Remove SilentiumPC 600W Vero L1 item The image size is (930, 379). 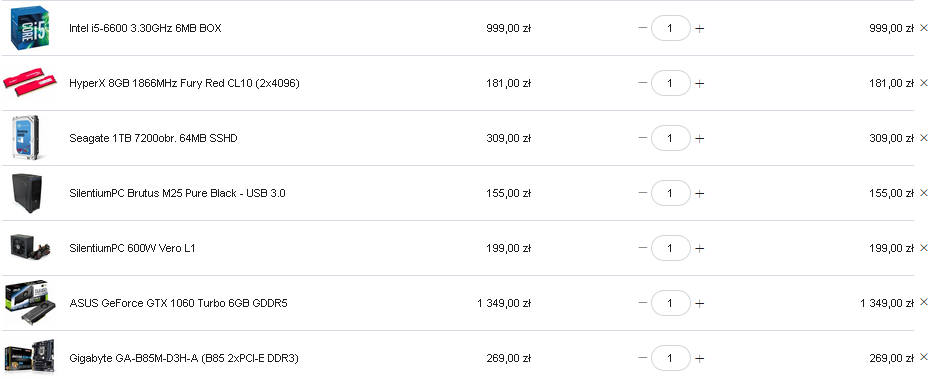click(x=923, y=247)
